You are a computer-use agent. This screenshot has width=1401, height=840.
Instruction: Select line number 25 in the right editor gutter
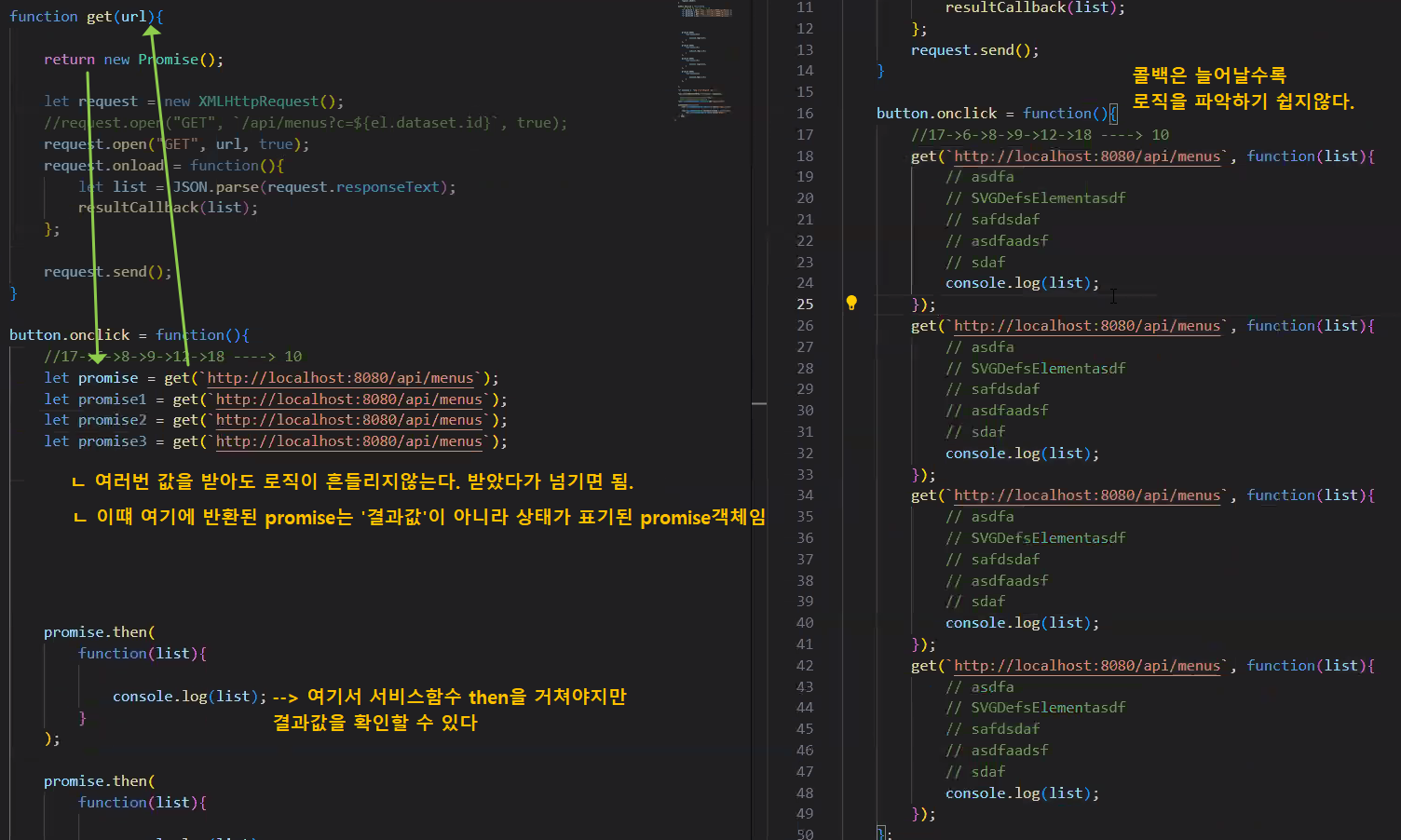(x=805, y=305)
